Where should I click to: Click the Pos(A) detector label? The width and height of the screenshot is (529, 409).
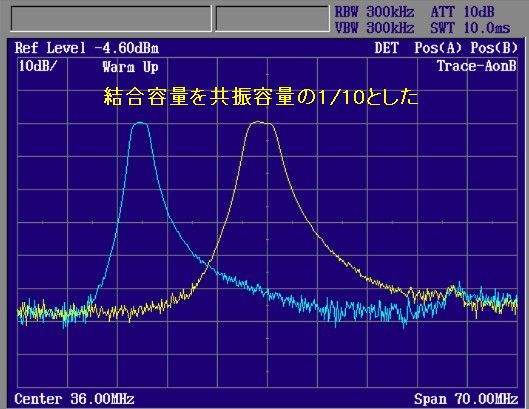pyautogui.click(x=438, y=48)
